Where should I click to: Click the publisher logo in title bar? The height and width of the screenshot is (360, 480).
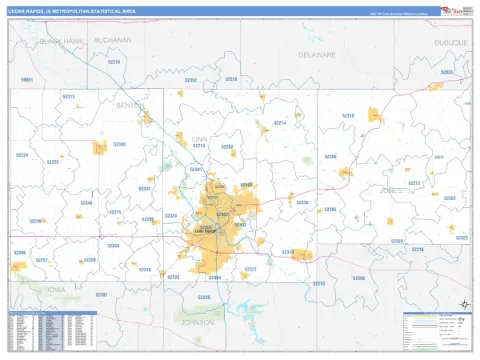pyautogui.click(x=452, y=11)
